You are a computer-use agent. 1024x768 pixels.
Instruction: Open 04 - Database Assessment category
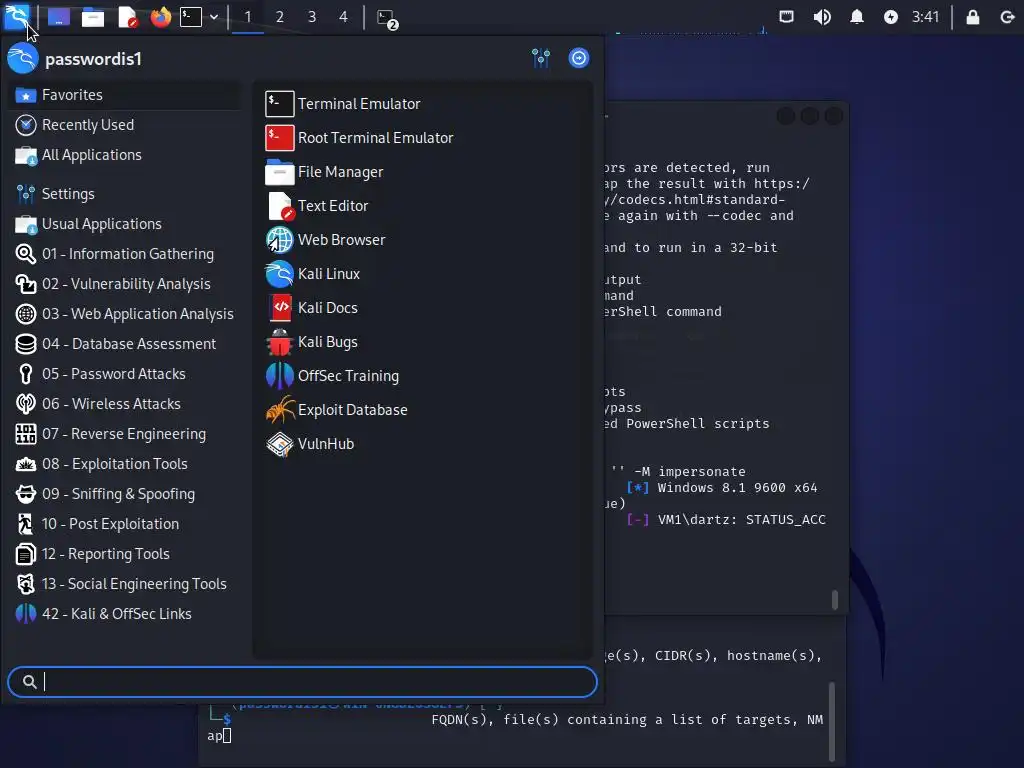[124, 344]
